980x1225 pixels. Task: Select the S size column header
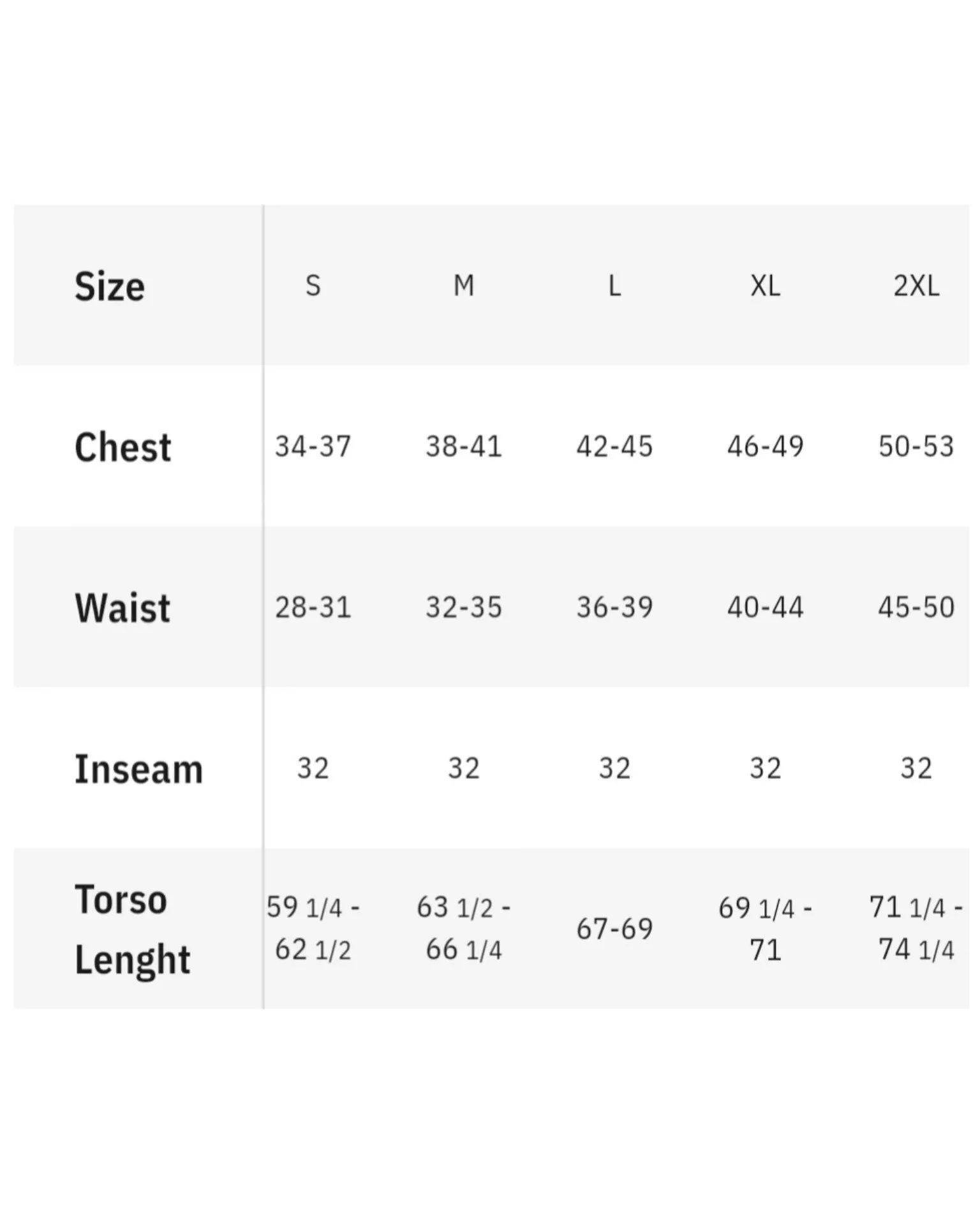pyautogui.click(x=313, y=285)
